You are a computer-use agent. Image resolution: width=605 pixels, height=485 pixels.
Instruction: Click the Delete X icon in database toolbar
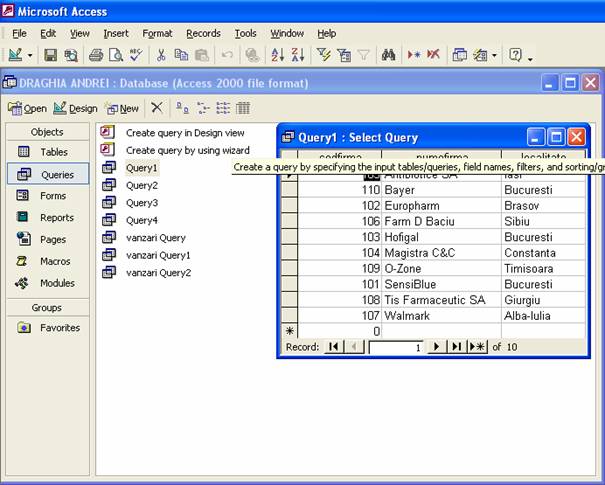pos(156,108)
